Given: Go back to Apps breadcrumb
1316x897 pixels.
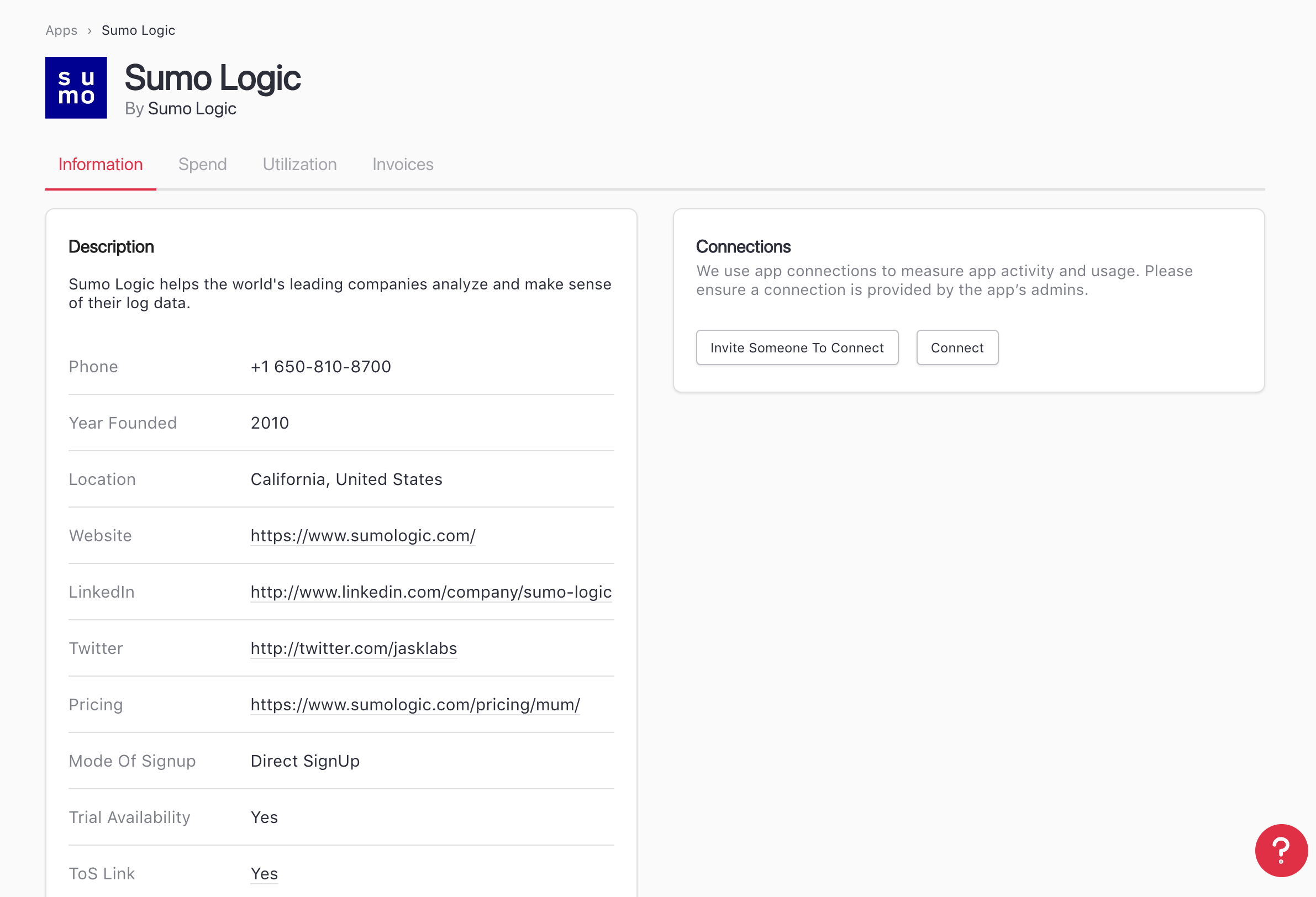Looking at the screenshot, I should (61, 30).
